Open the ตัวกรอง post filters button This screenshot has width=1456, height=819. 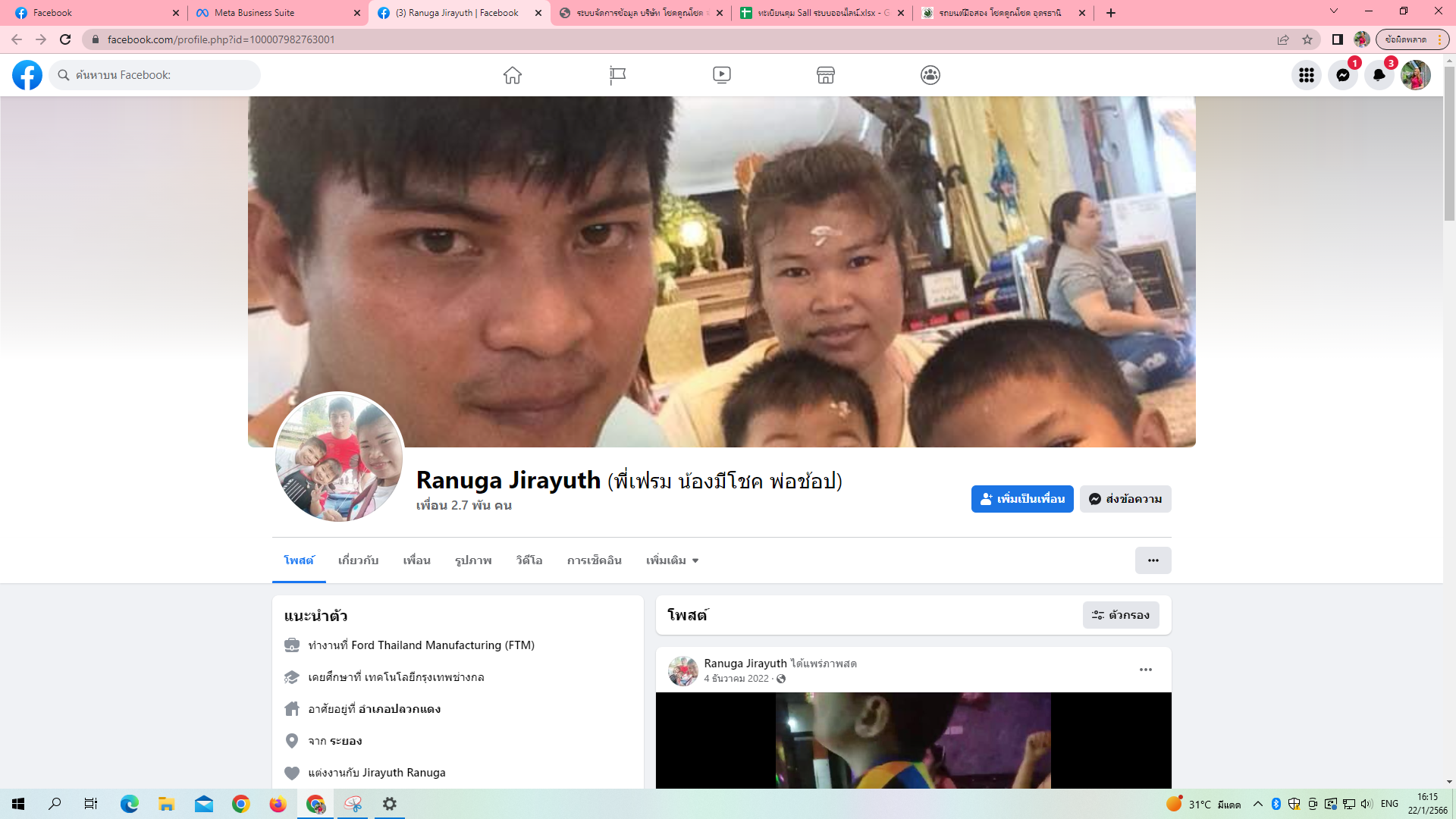(1121, 615)
